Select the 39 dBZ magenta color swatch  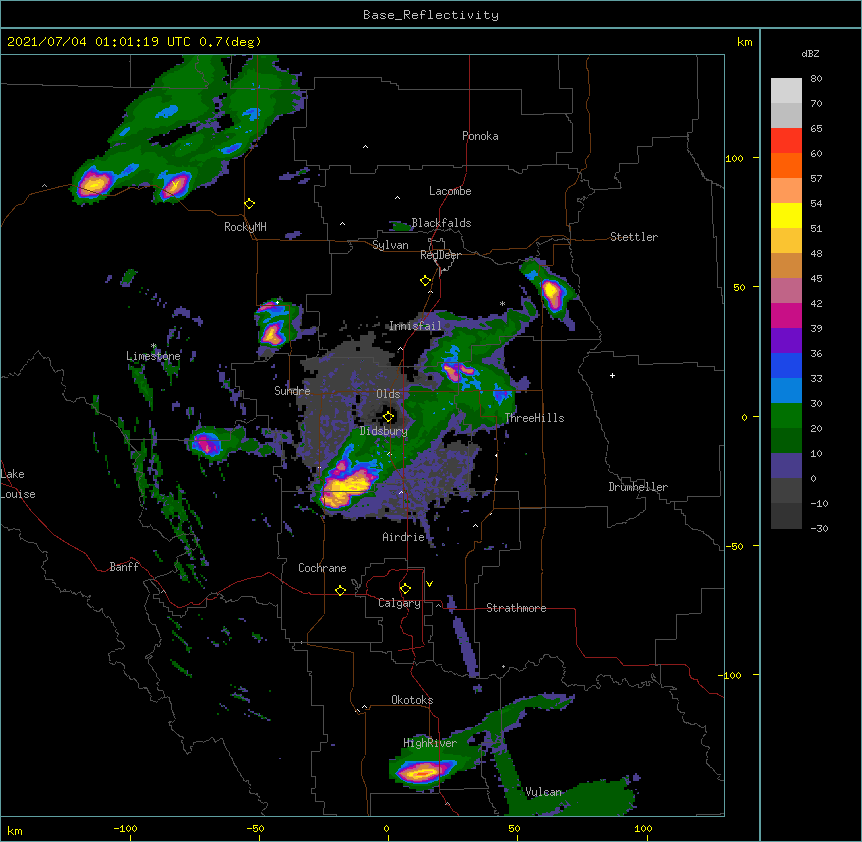coord(786,315)
